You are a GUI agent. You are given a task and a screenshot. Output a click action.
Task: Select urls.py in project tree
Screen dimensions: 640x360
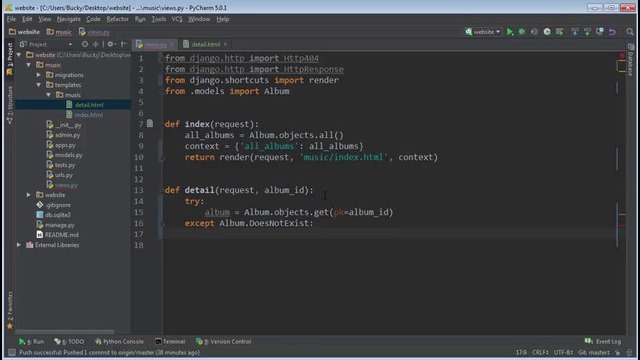pyautogui.click(x=60, y=175)
